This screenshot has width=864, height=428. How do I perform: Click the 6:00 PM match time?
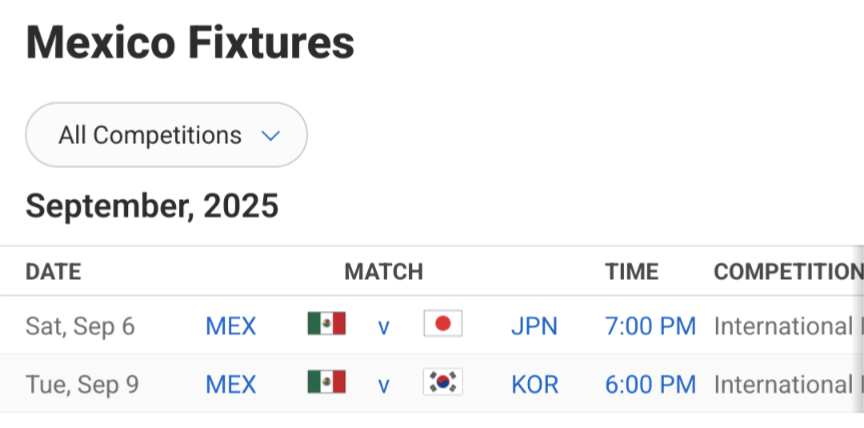coord(650,384)
